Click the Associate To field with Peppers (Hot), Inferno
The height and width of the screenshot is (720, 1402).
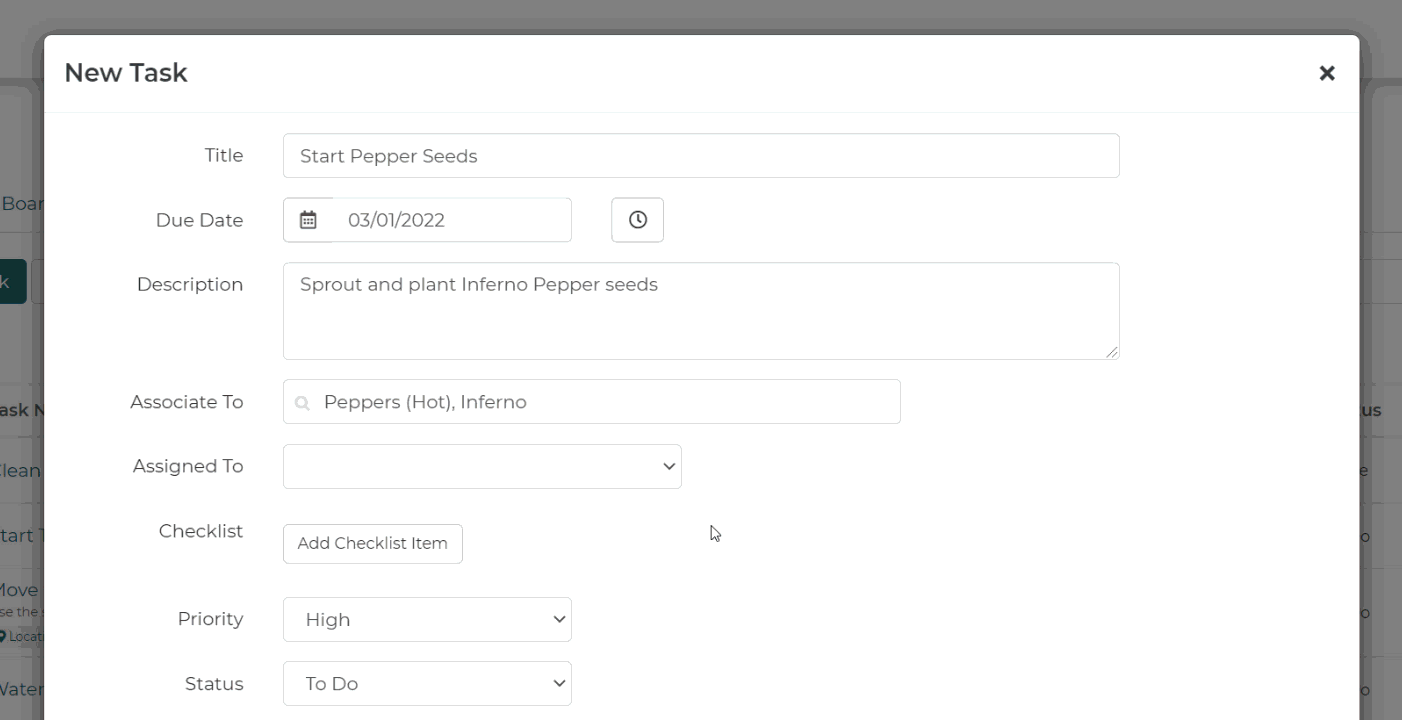(x=600, y=402)
